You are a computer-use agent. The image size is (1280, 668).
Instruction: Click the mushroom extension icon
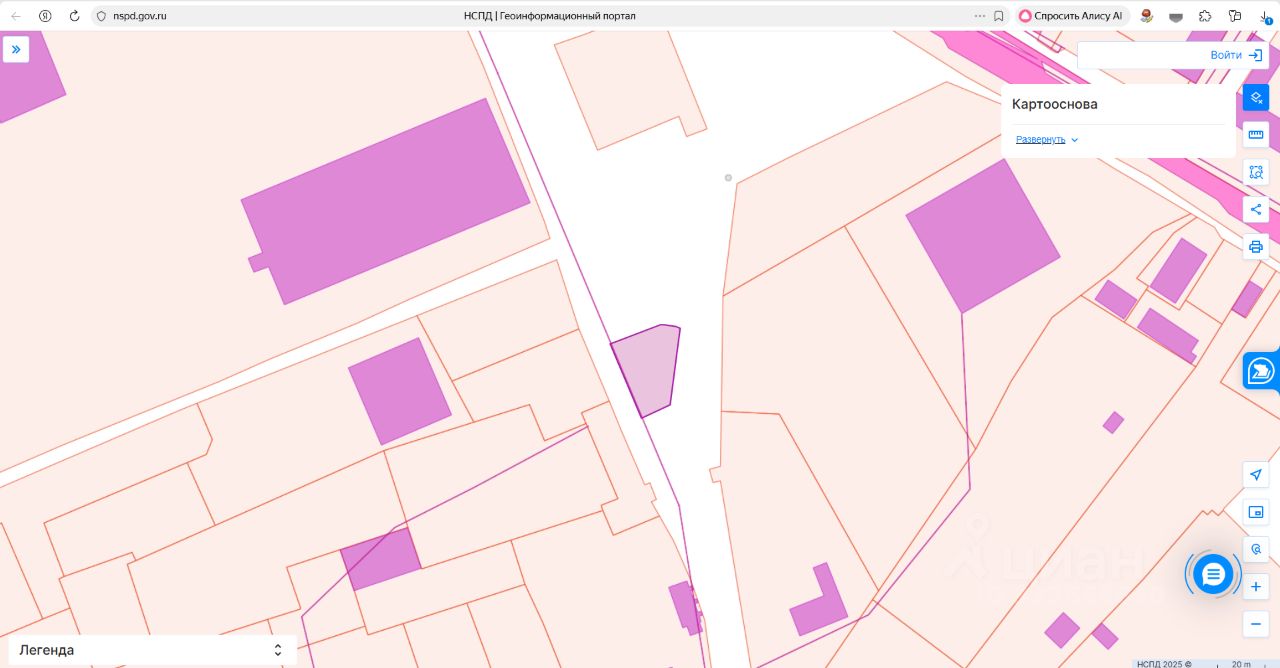[x=1147, y=16]
